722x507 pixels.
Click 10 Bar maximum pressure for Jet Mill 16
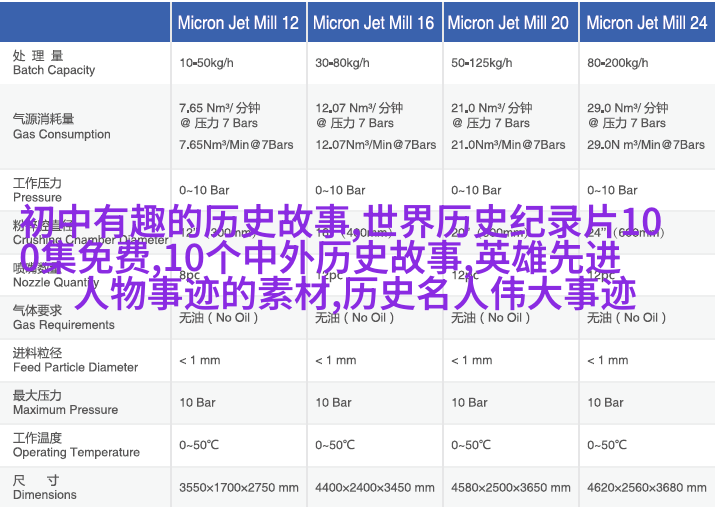coord(333,402)
